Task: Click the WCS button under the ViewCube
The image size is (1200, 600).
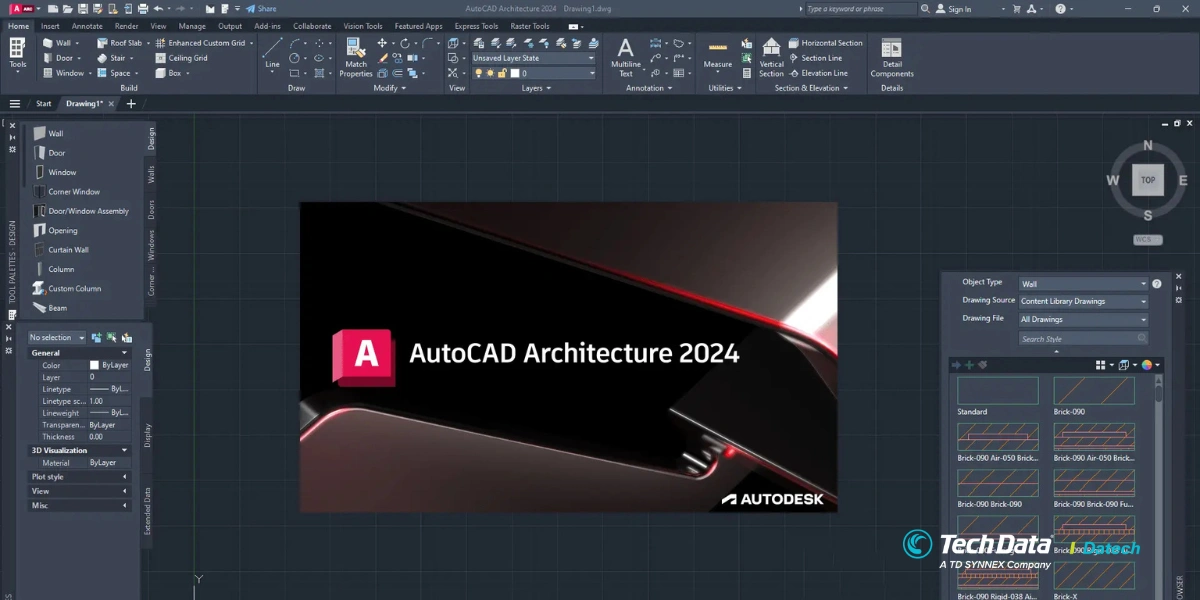Action: (x=1148, y=240)
